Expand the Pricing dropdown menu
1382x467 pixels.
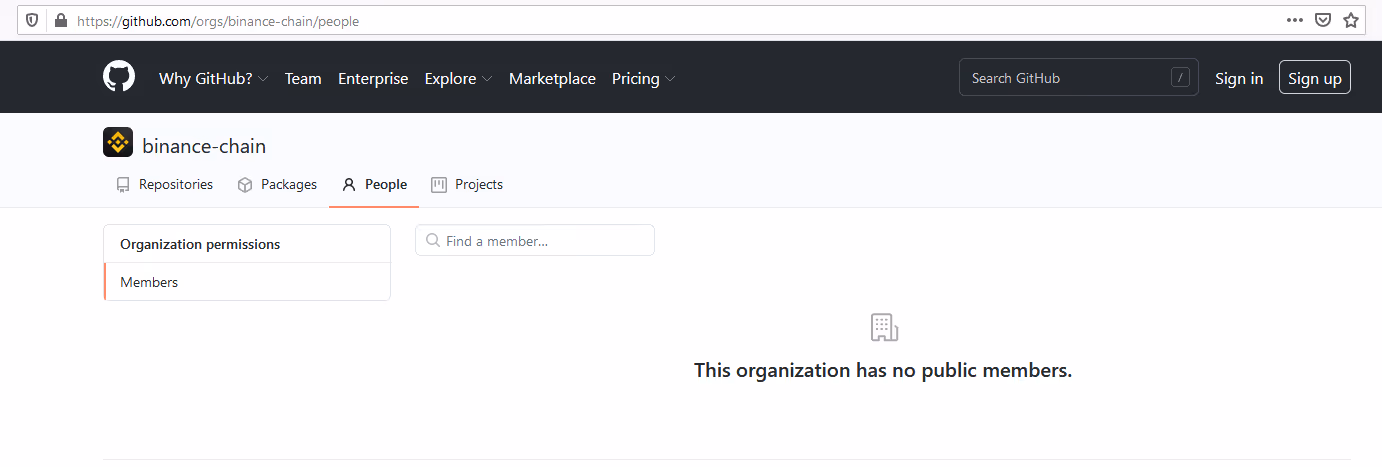tap(643, 78)
